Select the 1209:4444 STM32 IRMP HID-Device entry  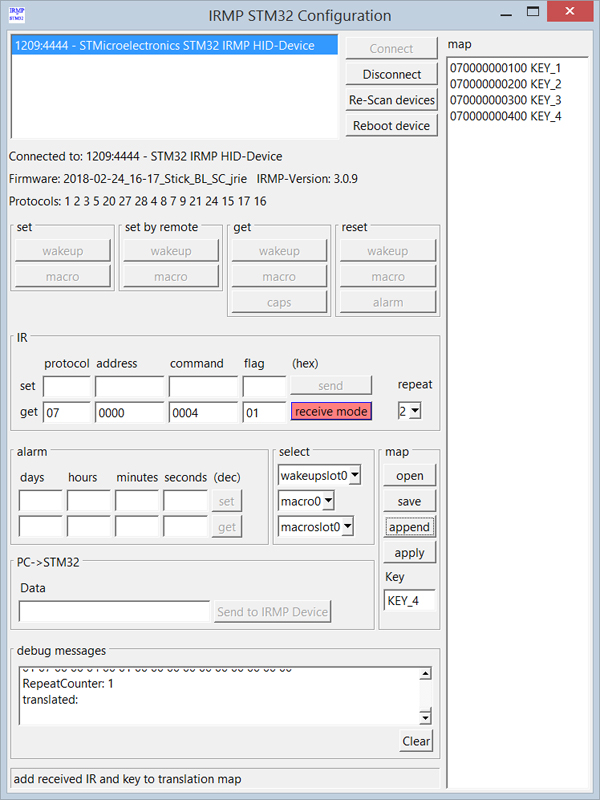[x=174, y=45]
